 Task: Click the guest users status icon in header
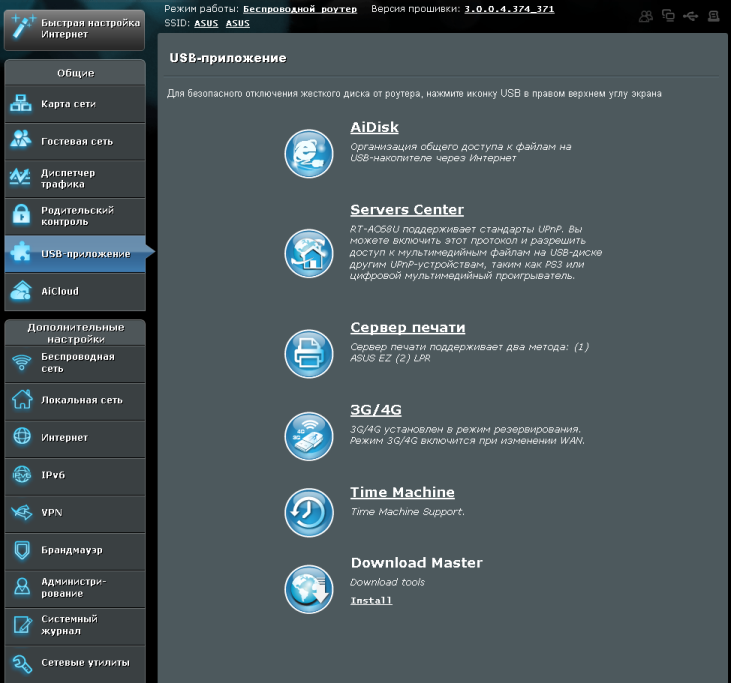coord(646,16)
